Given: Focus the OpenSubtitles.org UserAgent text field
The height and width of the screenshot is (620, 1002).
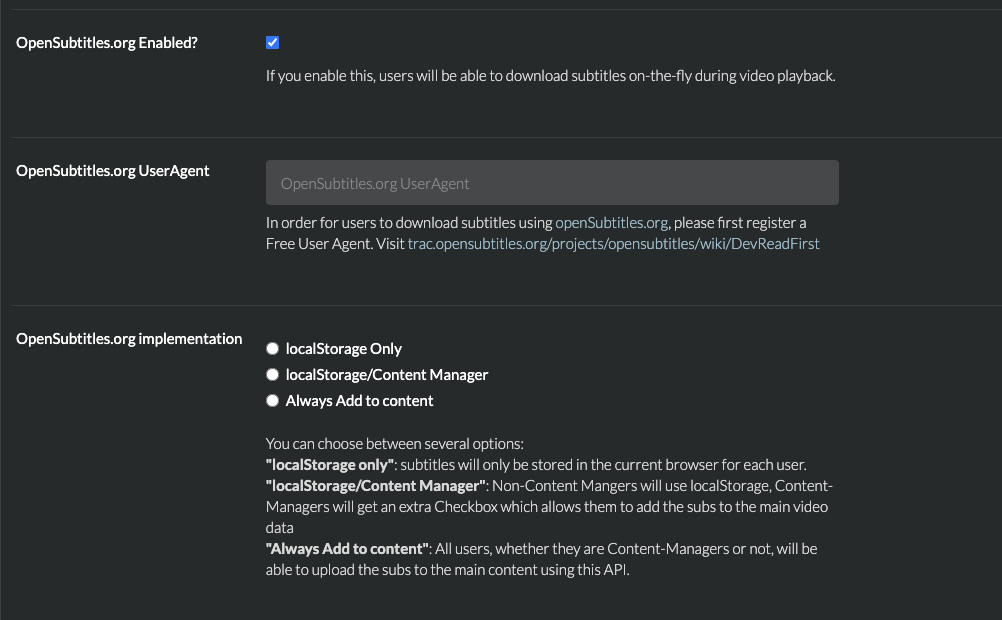Looking at the screenshot, I should click(x=552, y=183).
